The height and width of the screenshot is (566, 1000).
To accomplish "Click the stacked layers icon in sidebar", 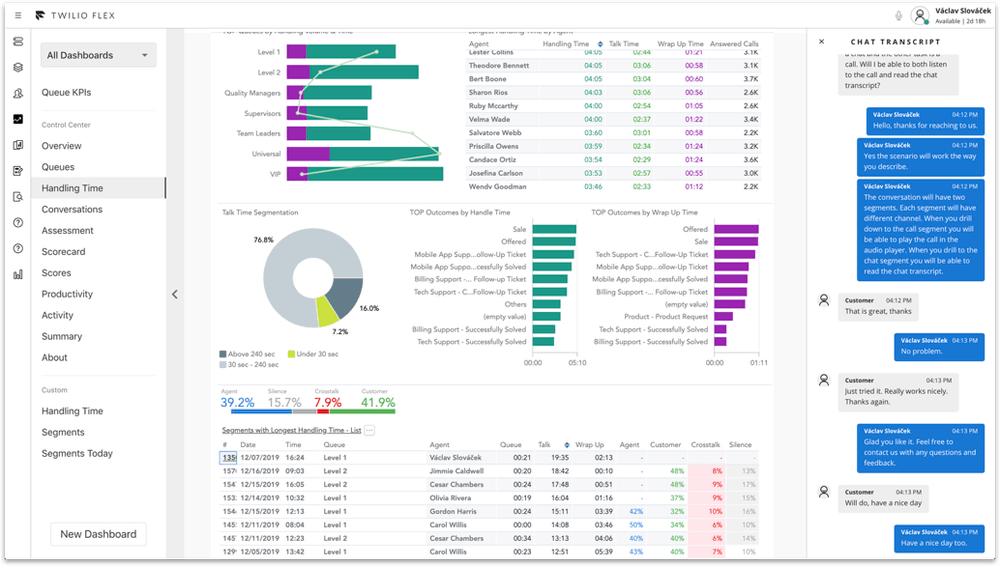I will click(x=18, y=67).
